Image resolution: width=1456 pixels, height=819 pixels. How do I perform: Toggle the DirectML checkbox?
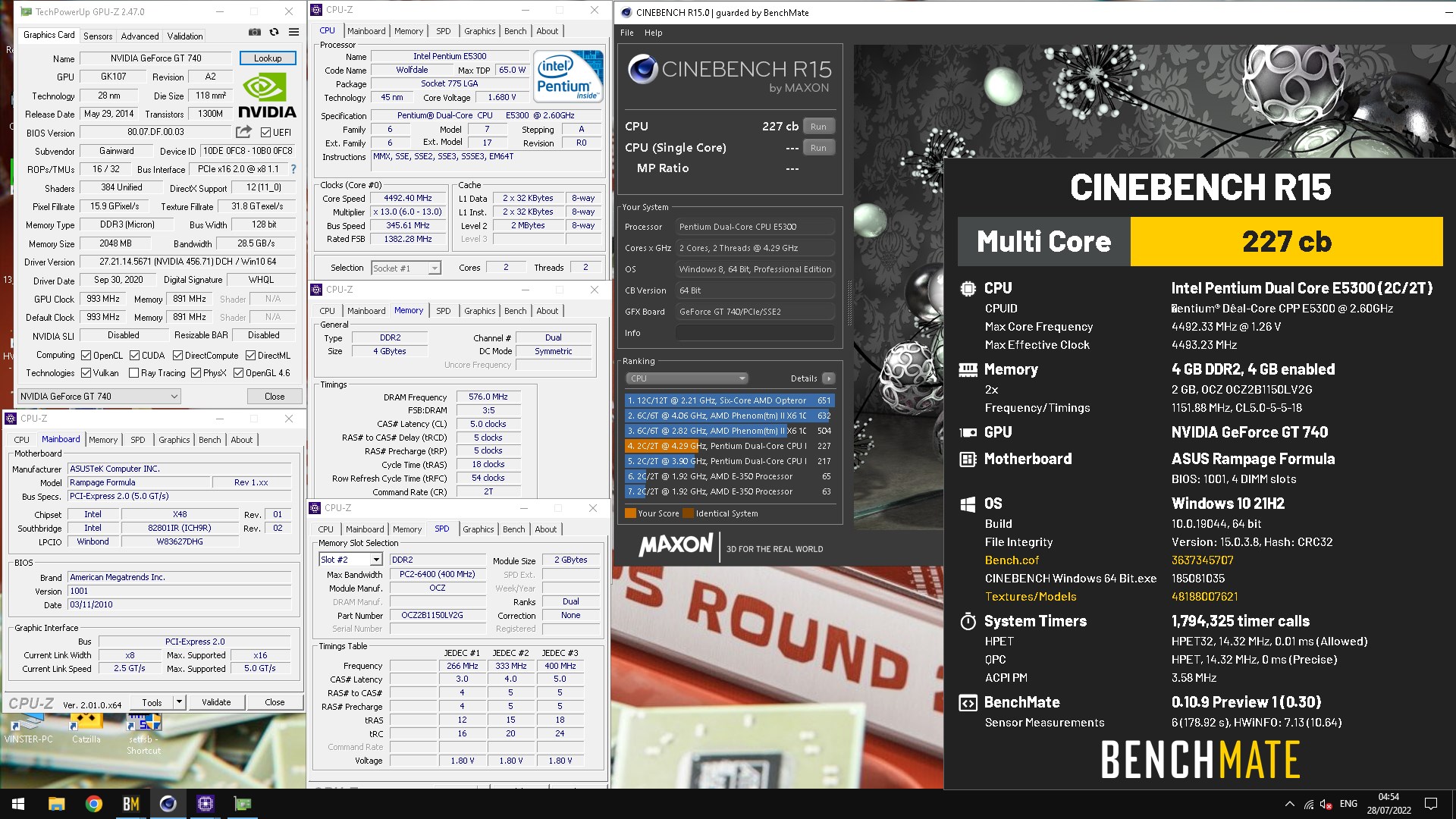click(250, 355)
